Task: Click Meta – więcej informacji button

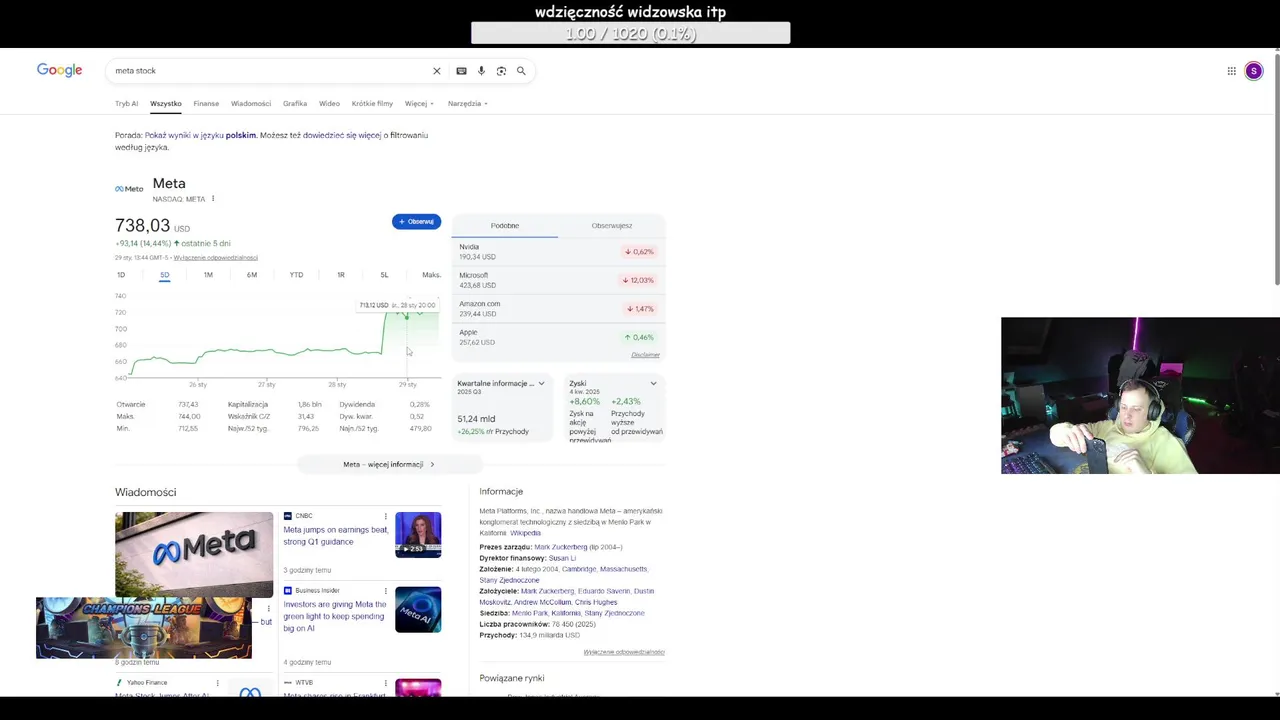Action: pyautogui.click(x=389, y=464)
